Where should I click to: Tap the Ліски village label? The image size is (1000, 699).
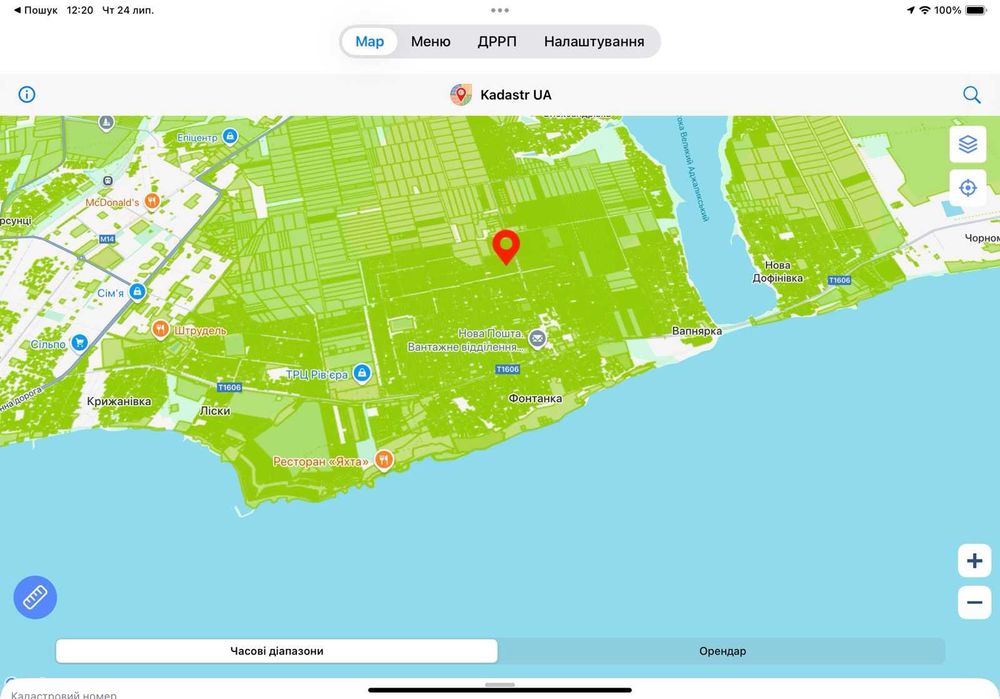[215, 411]
